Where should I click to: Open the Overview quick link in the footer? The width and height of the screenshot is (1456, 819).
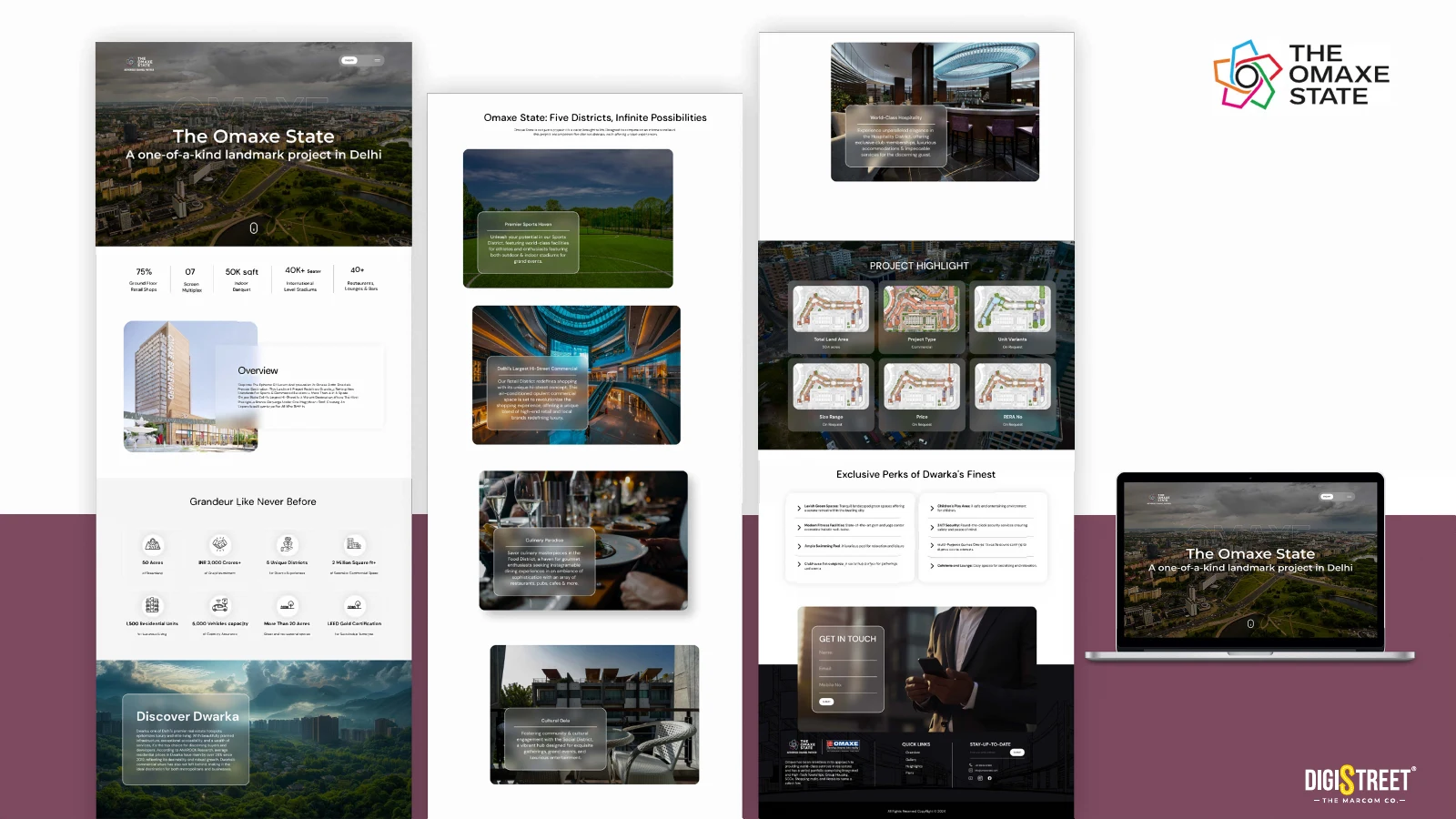pos(913,753)
